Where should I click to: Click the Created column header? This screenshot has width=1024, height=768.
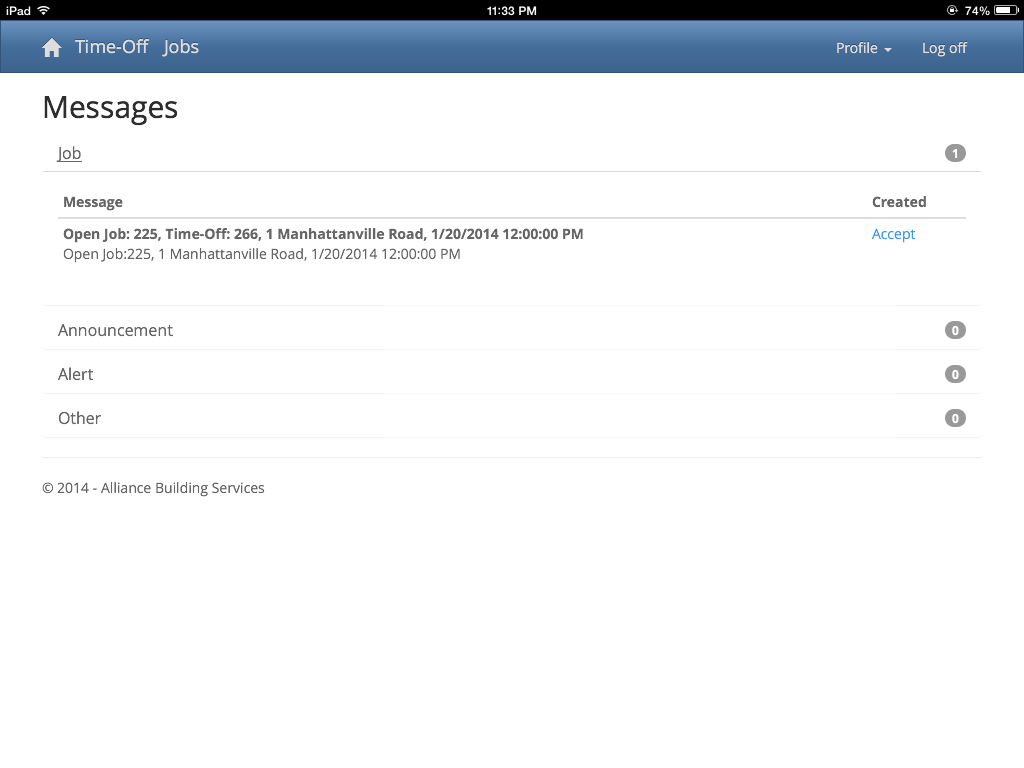(x=899, y=202)
